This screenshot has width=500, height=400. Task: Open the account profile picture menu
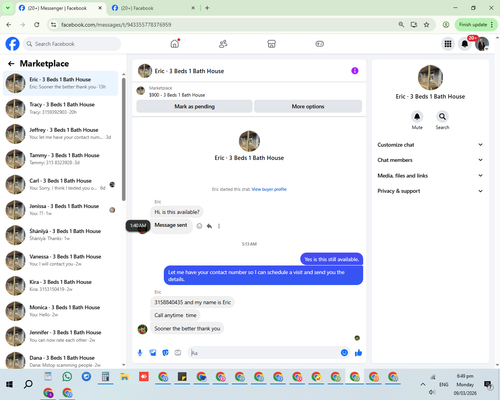click(482, 44)
